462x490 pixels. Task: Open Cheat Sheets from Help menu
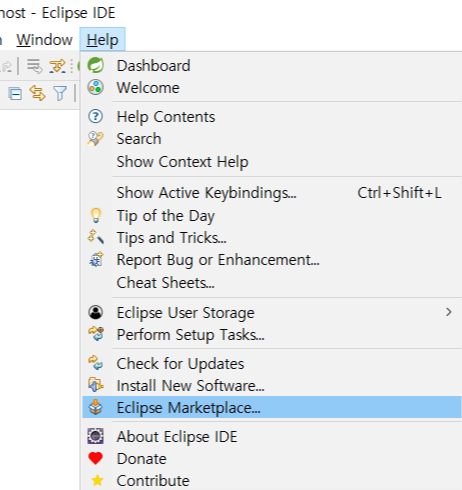[x=272, y=282]
